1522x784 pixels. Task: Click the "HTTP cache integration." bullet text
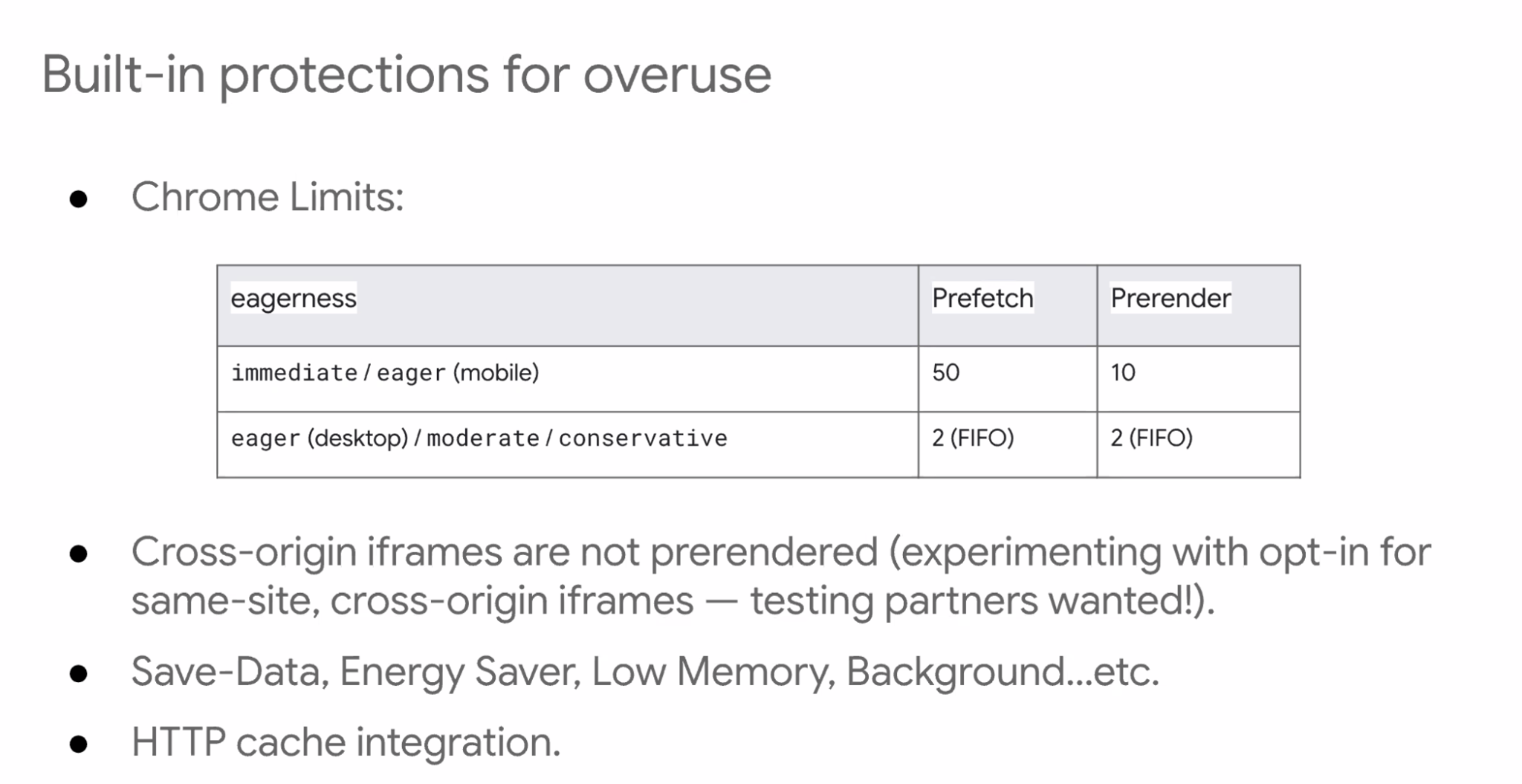(346, 742)
